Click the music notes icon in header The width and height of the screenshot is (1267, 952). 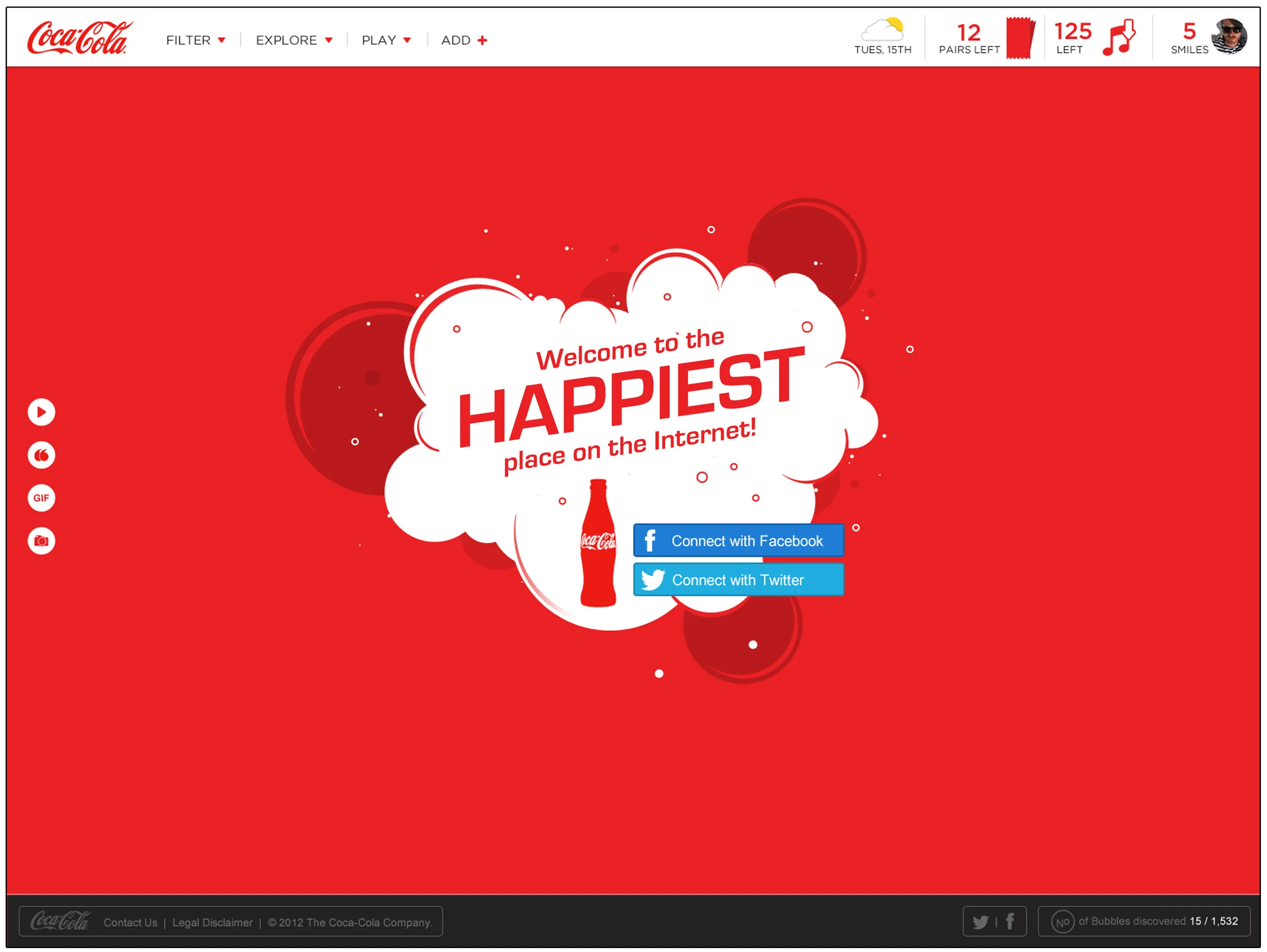click(x=1119, y=37)
